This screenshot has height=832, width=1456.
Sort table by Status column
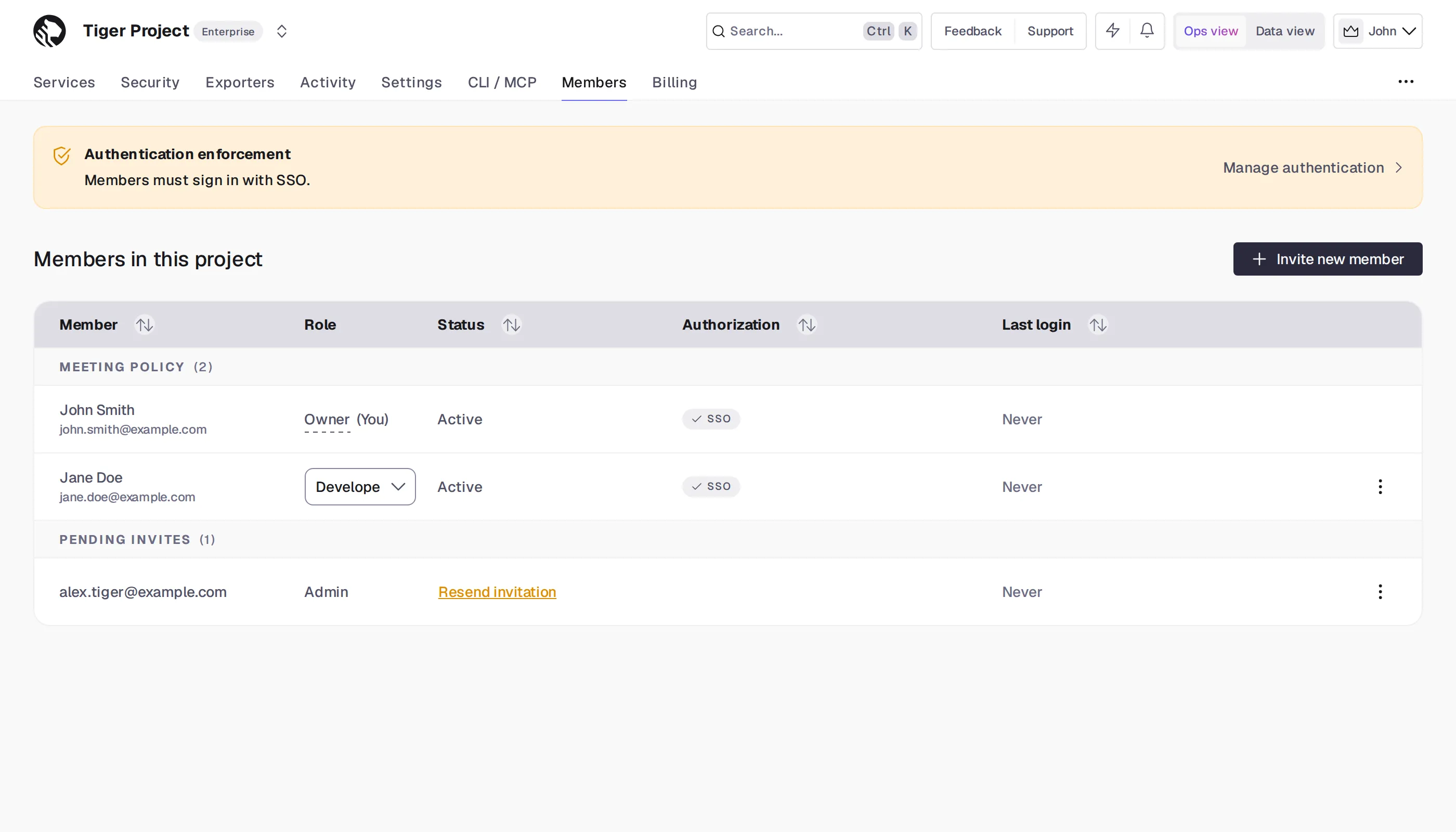pyautogui.click(x=512, y=324)
